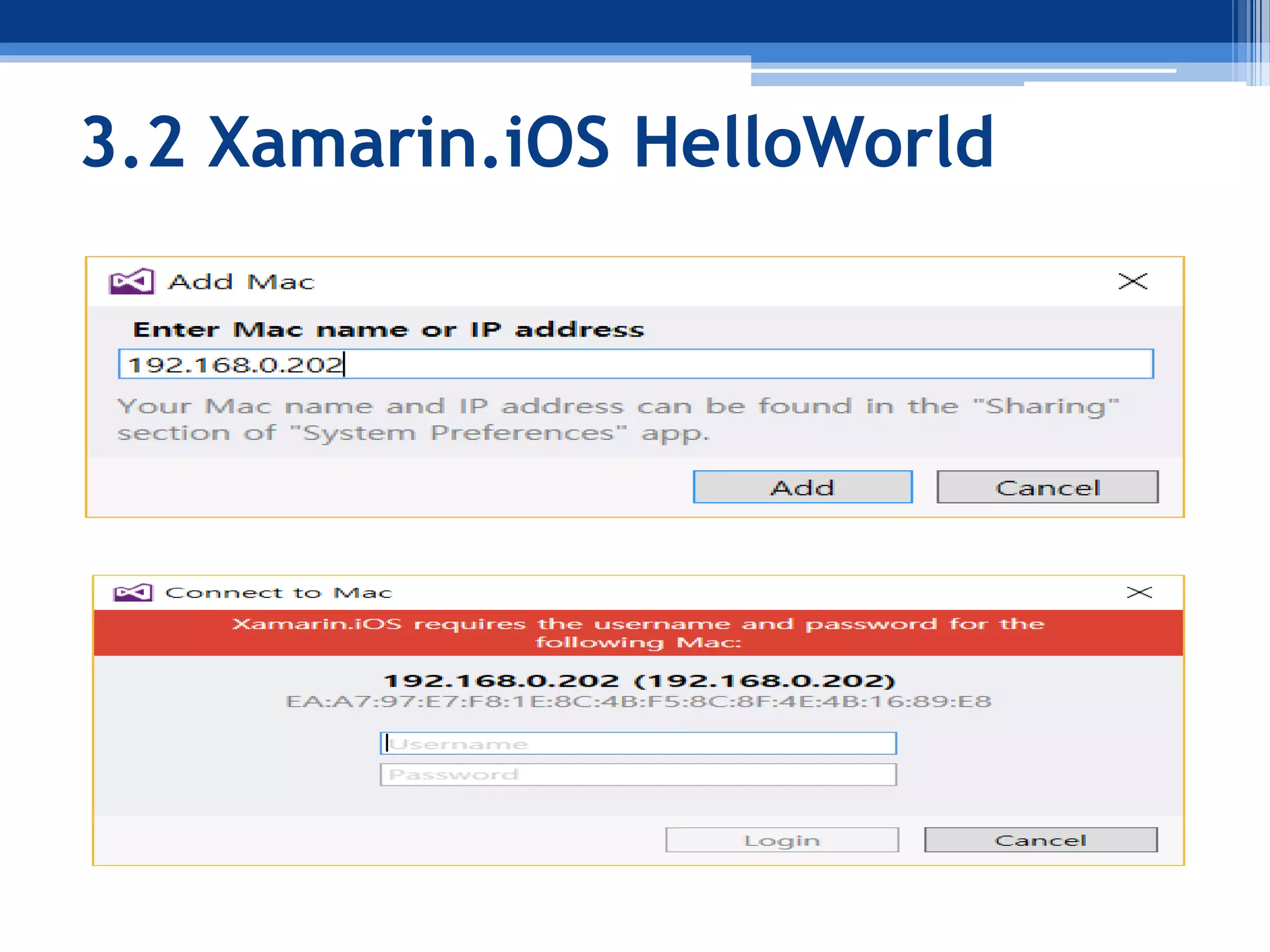Viewport: 1270px width, 952px height.
Task: Click the Password field
Action: [638, 774]
